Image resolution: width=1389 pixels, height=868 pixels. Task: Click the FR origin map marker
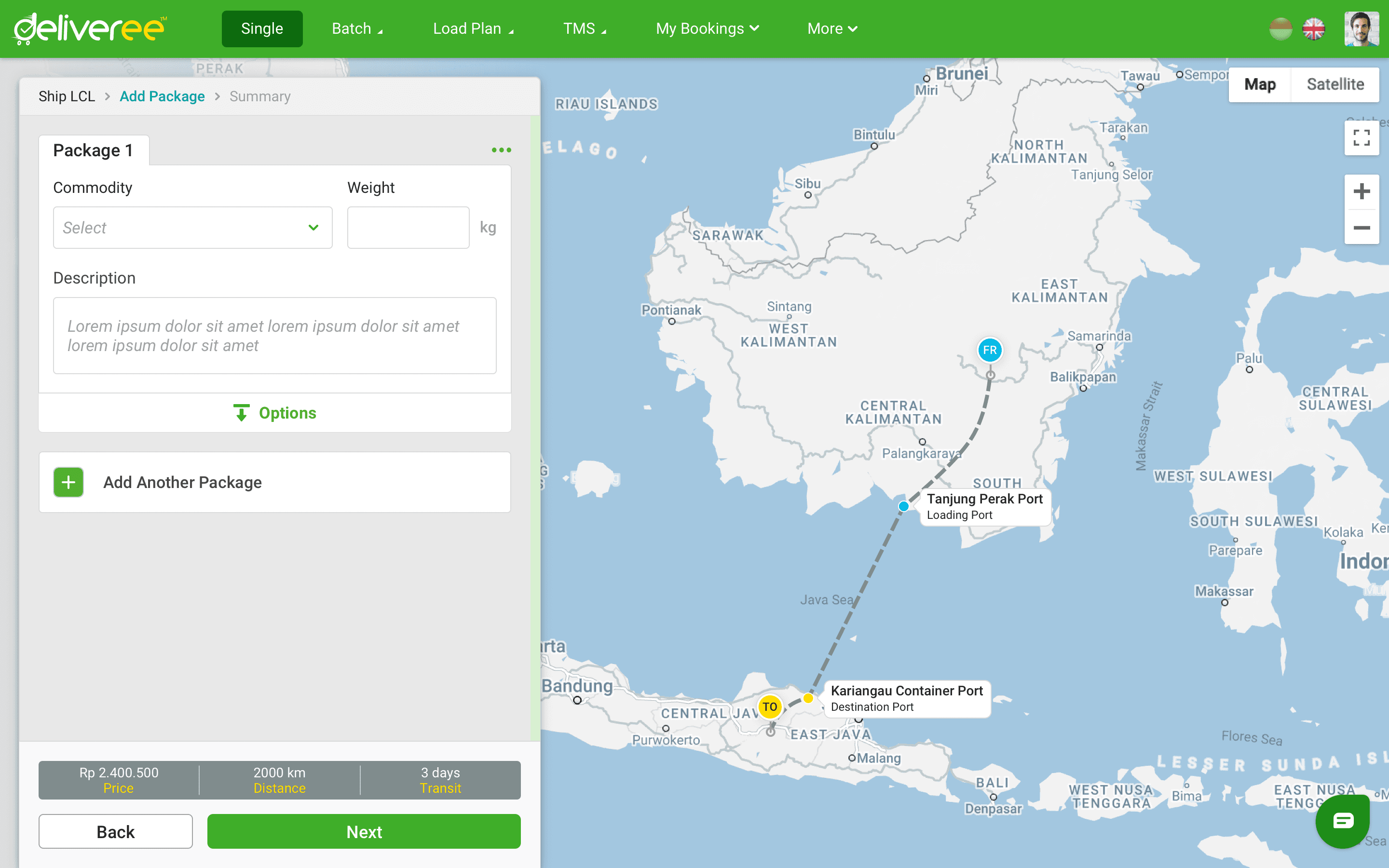pyautogui.click(x=990, y=350)
